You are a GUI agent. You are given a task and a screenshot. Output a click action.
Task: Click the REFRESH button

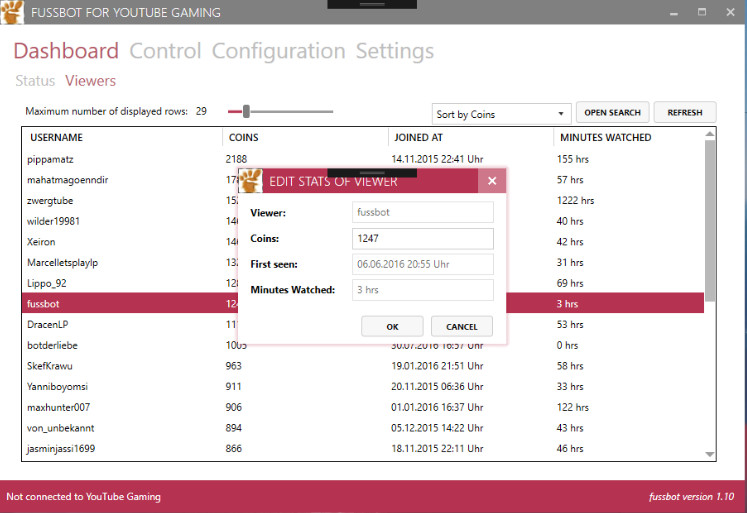point(685,112)
